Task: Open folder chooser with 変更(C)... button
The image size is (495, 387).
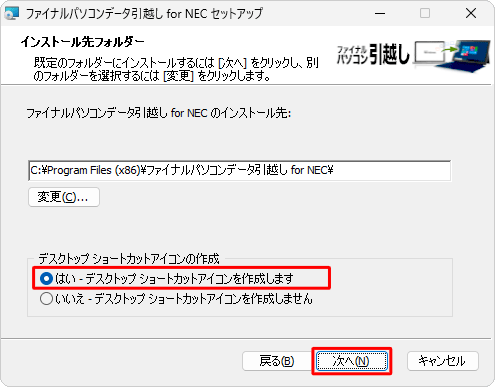Action: (64, 197)
